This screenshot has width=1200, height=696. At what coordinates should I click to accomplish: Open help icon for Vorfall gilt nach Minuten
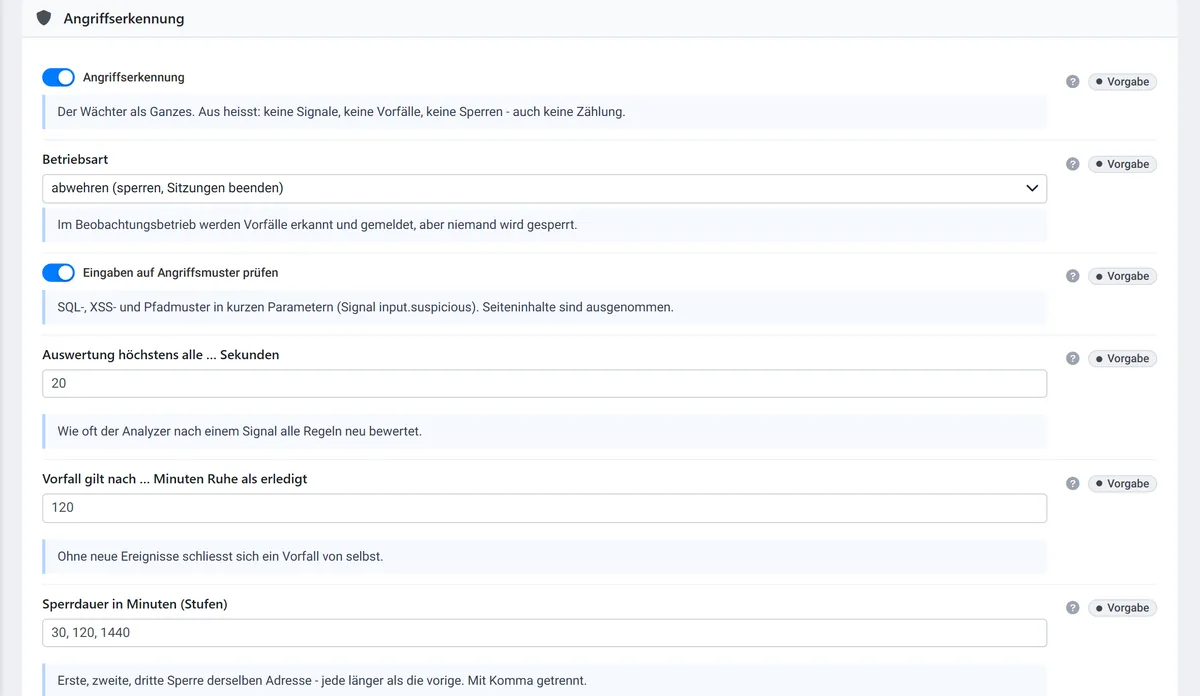click(1073, 484)
